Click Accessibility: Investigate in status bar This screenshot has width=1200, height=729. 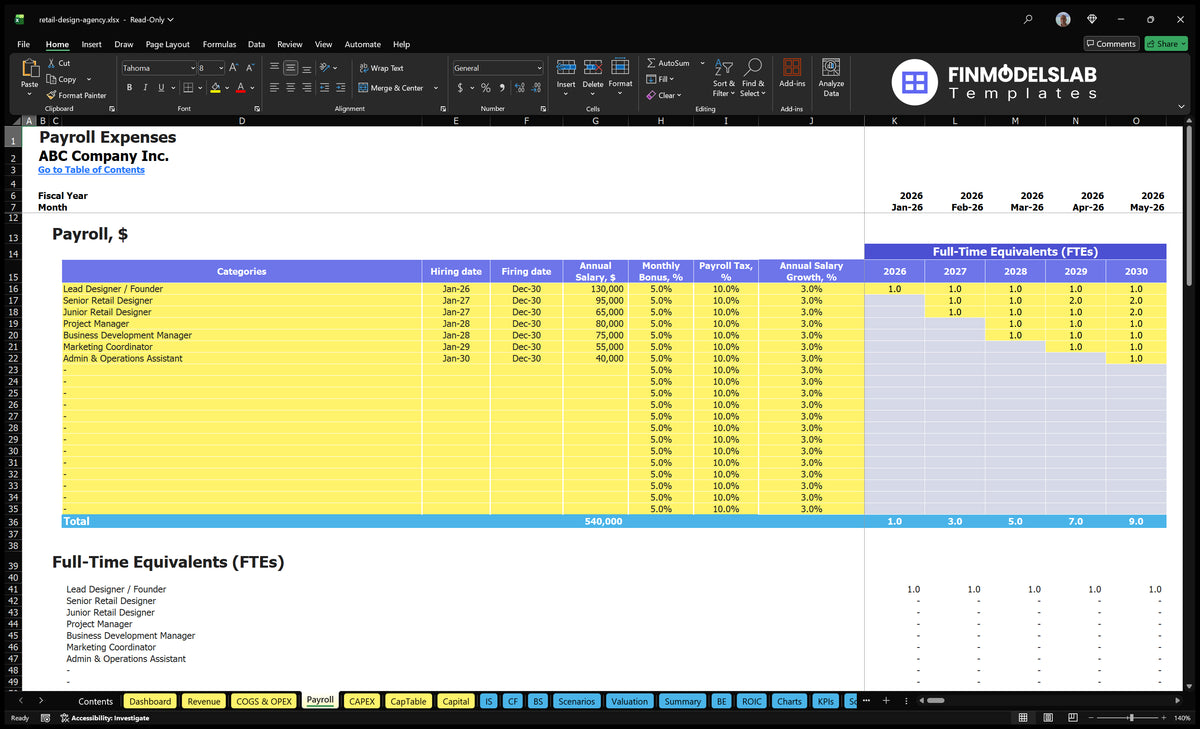coord(104,718)
